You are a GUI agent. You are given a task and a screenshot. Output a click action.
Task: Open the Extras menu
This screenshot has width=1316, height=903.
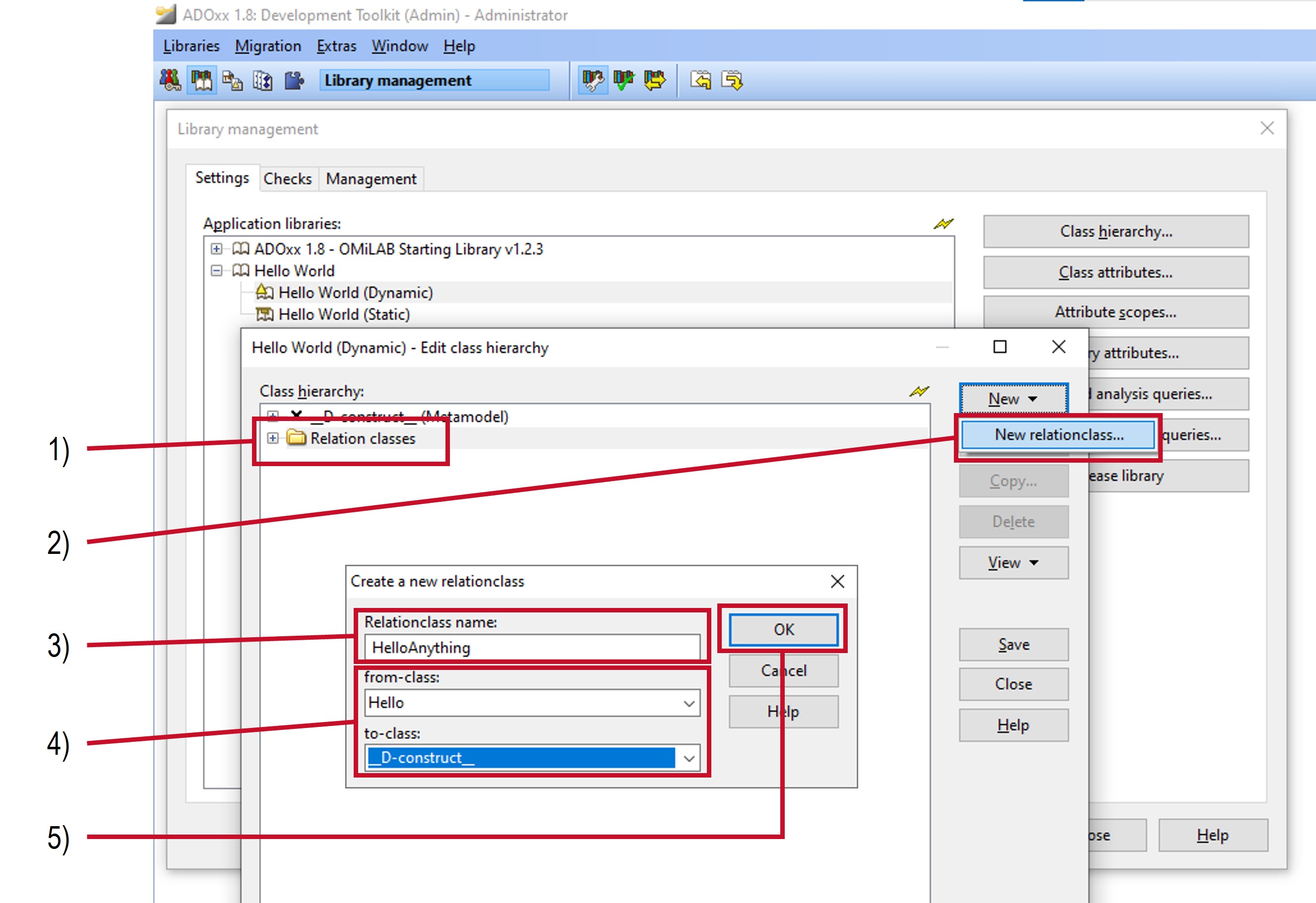click(336, 46)
